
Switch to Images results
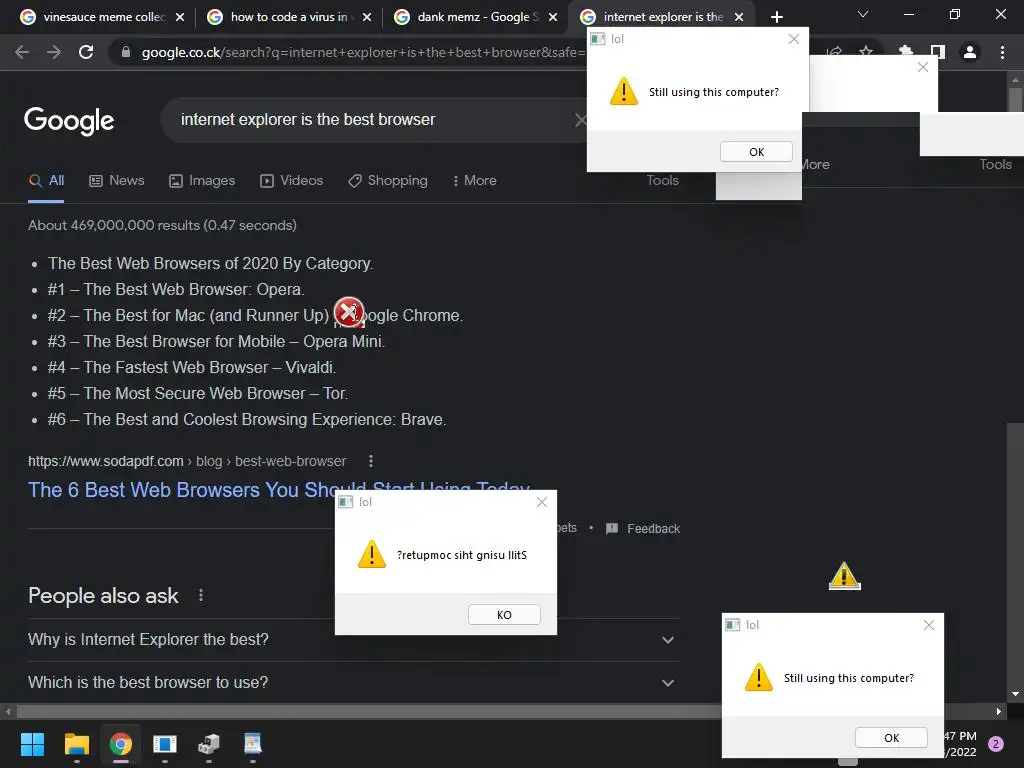202,181
